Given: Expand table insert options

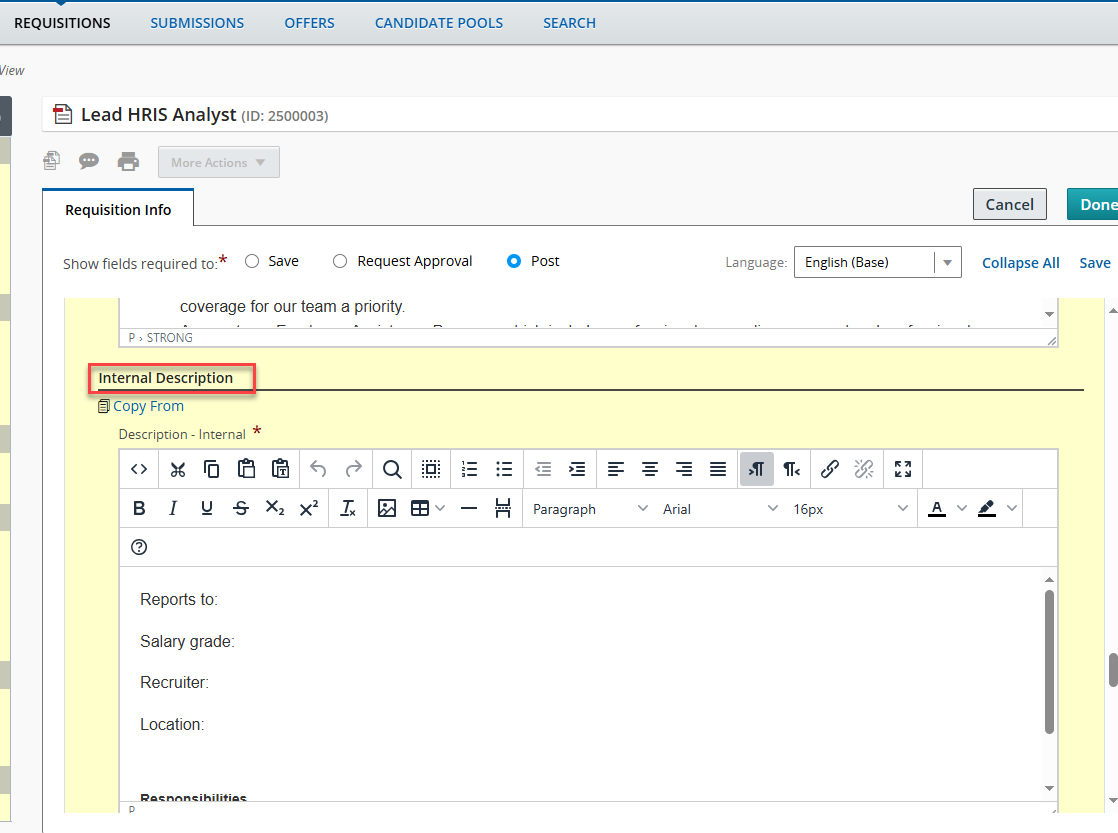Looking at the screenshot, I should (440, 509).
